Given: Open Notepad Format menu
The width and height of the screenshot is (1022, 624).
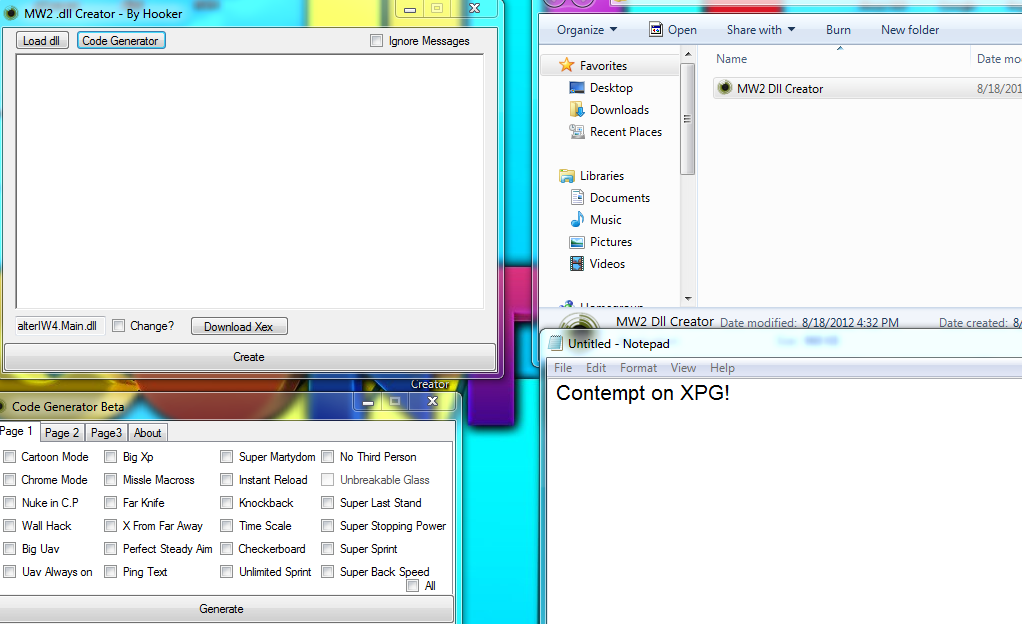Looking at the screenshot, I should click(638, 368).
